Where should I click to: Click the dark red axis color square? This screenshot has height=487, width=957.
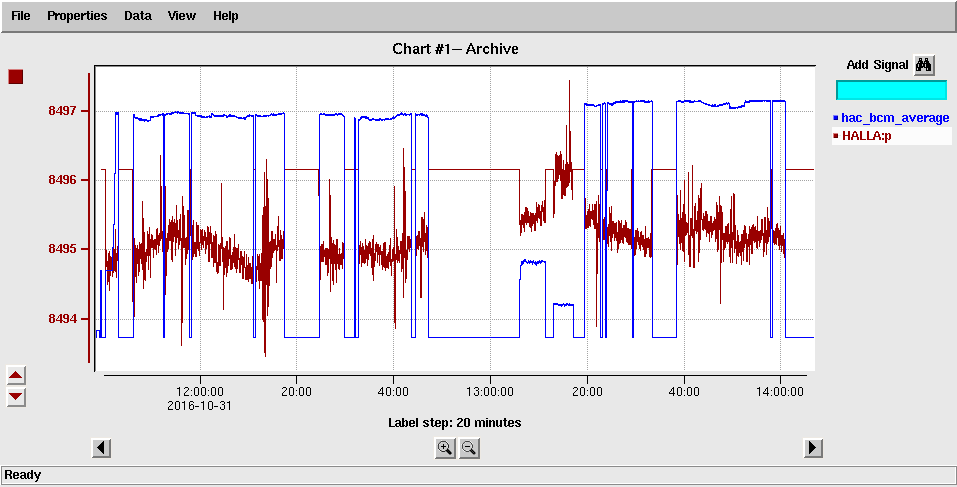15,77
